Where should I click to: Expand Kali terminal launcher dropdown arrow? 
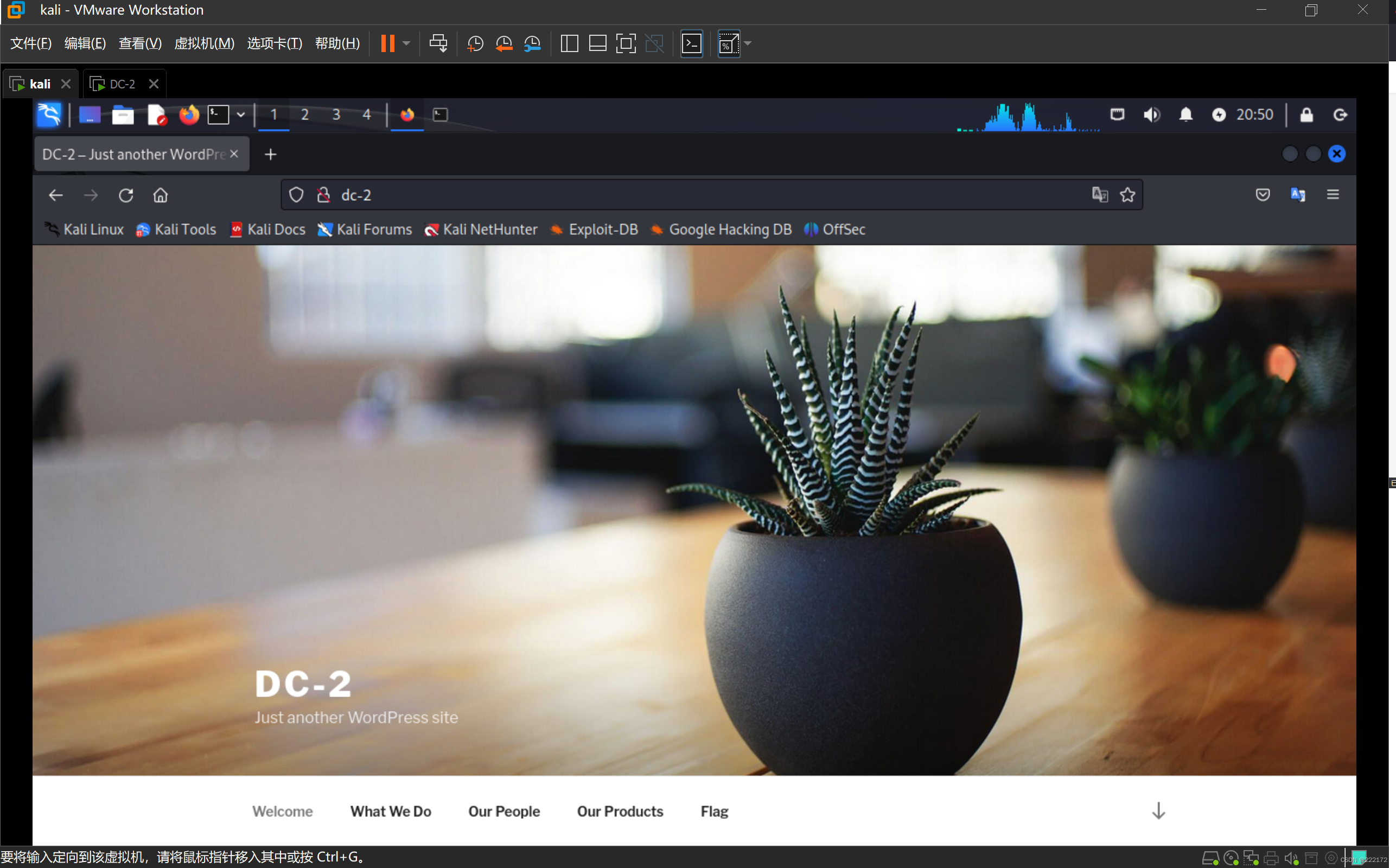click(x=241, y=115)
